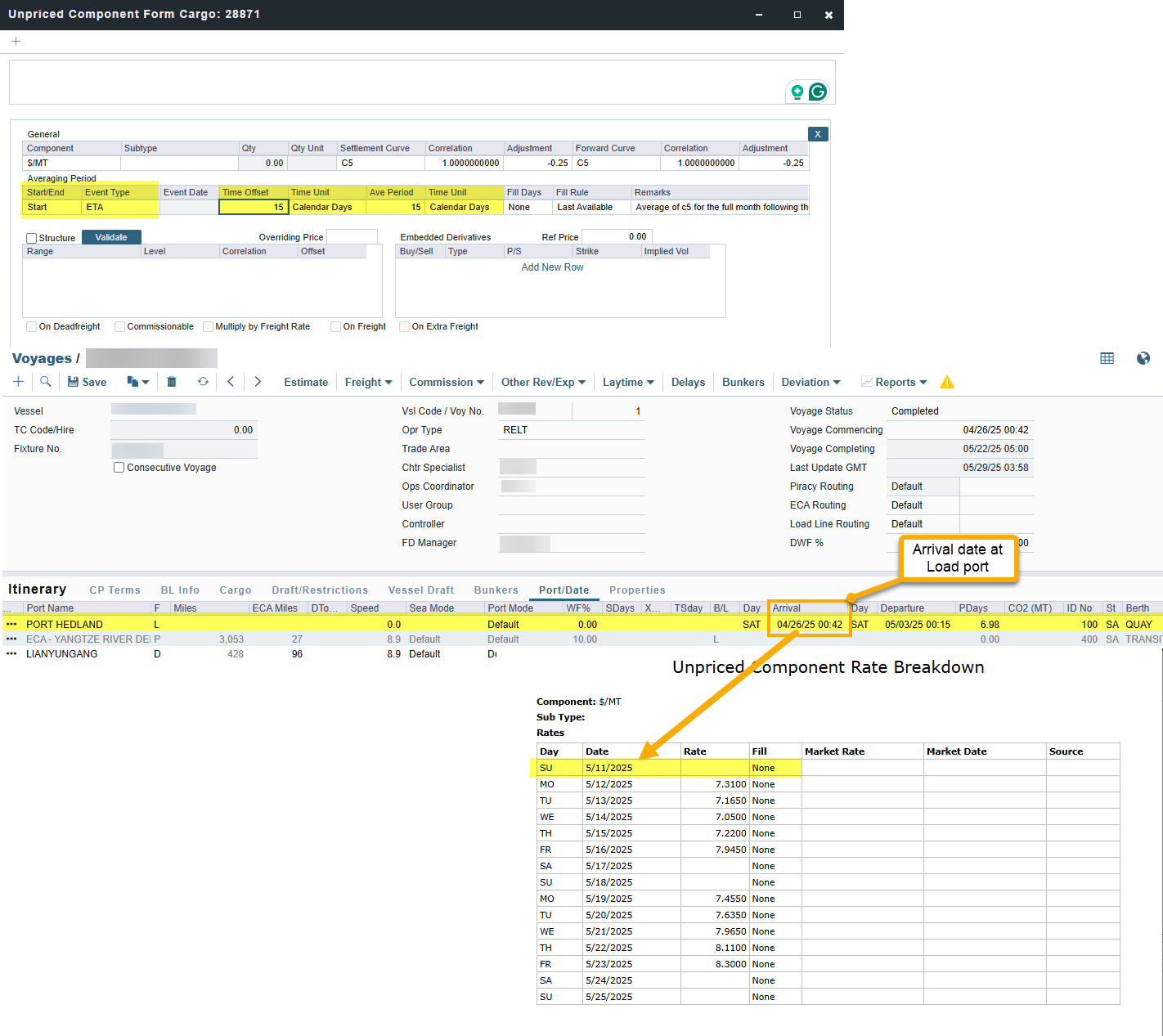Add a new voyage with the plus icon

point(18,382)
